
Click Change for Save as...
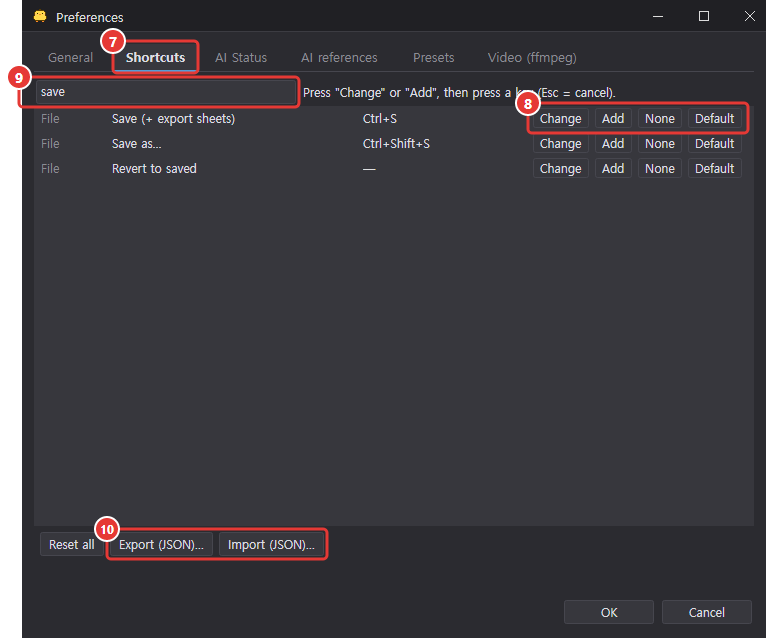560,144
